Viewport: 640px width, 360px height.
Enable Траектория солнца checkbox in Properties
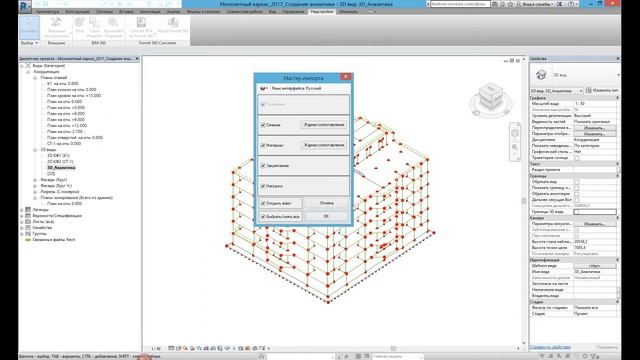coord(577,158)
